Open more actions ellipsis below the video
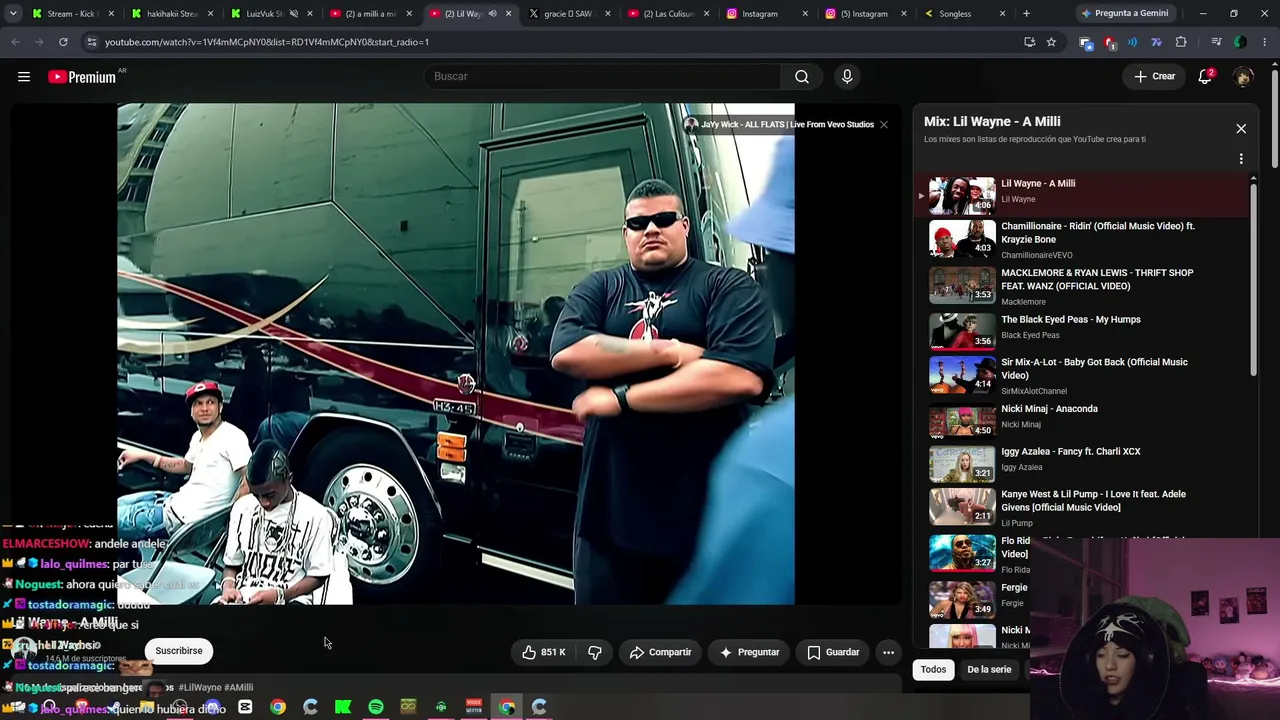 coord(888,652)
